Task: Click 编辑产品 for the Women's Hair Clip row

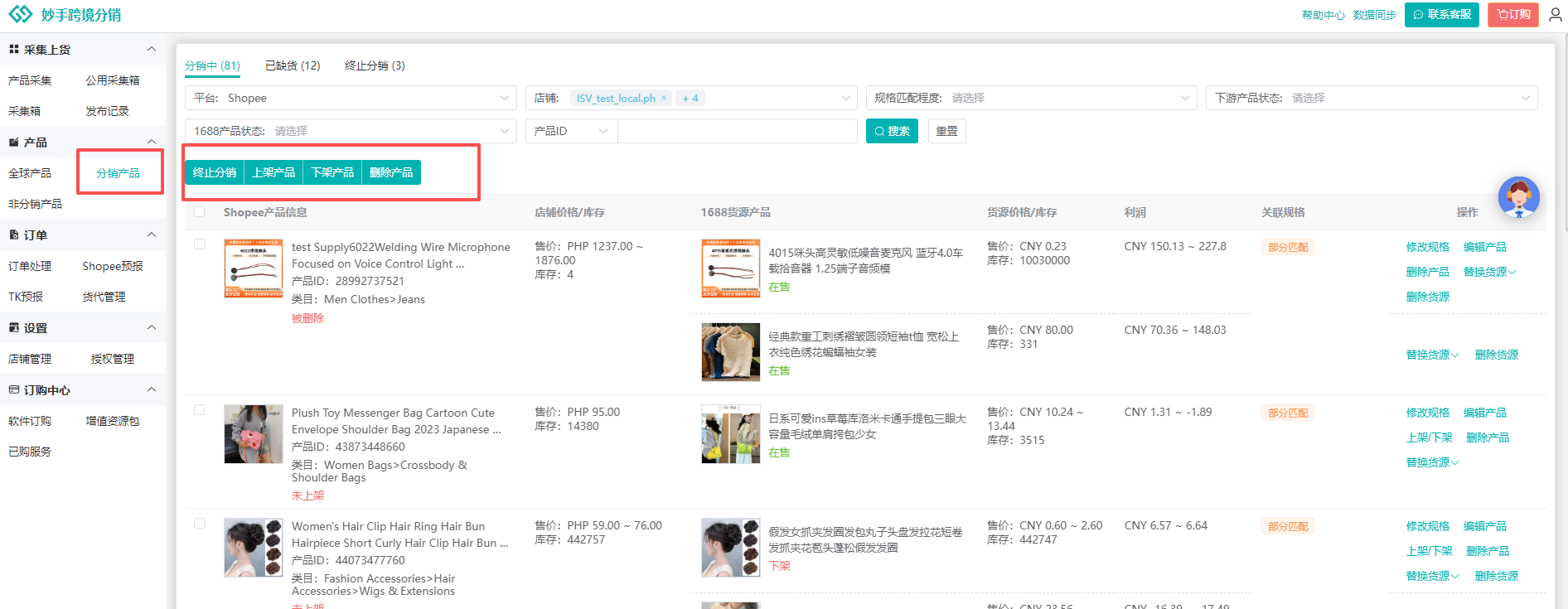Action: pos(1485,526)
